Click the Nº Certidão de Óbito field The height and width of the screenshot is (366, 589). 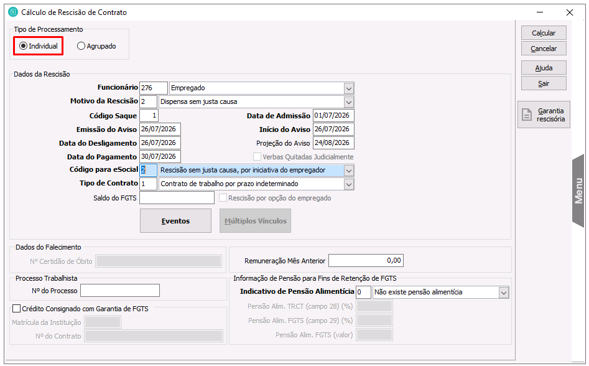(x=159, y=261)
